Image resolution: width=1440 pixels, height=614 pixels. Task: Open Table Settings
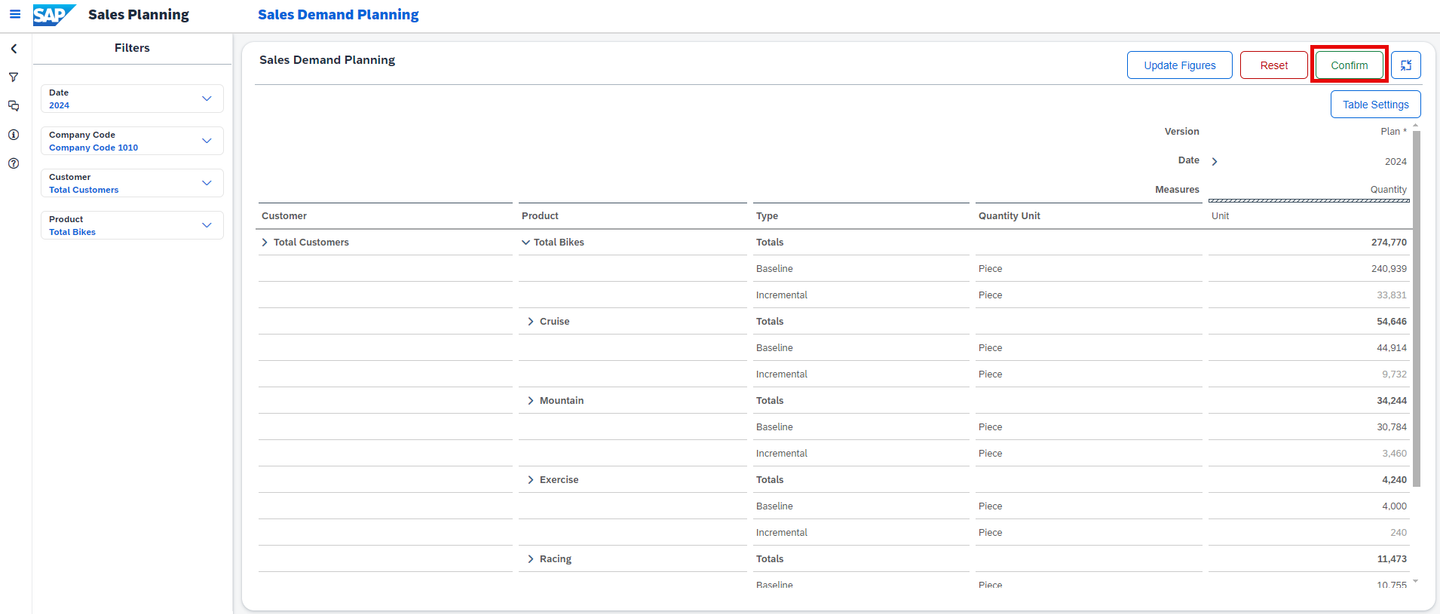click(1375, 104)
